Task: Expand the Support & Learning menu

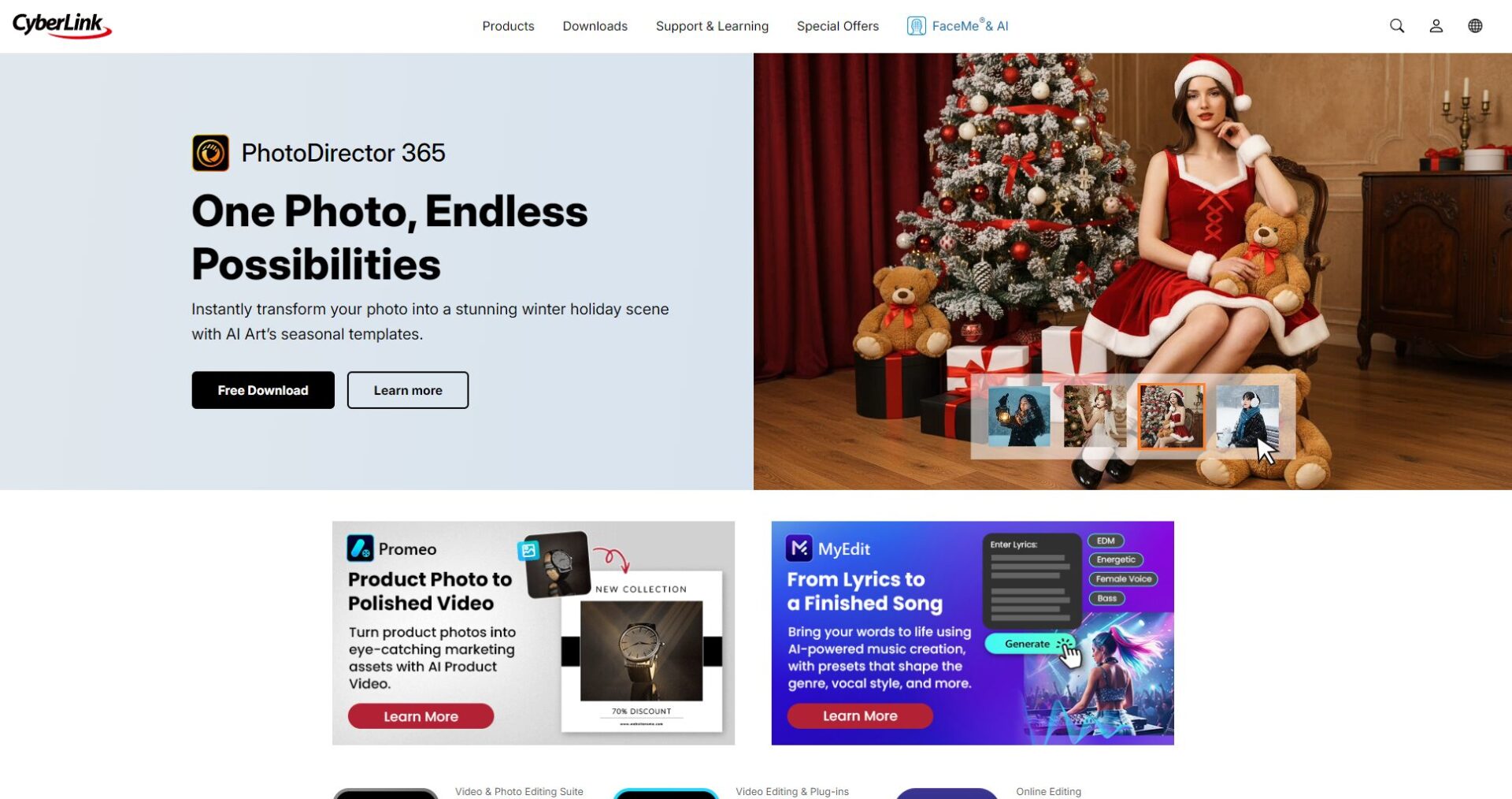Action: click(x=712, y=26)
